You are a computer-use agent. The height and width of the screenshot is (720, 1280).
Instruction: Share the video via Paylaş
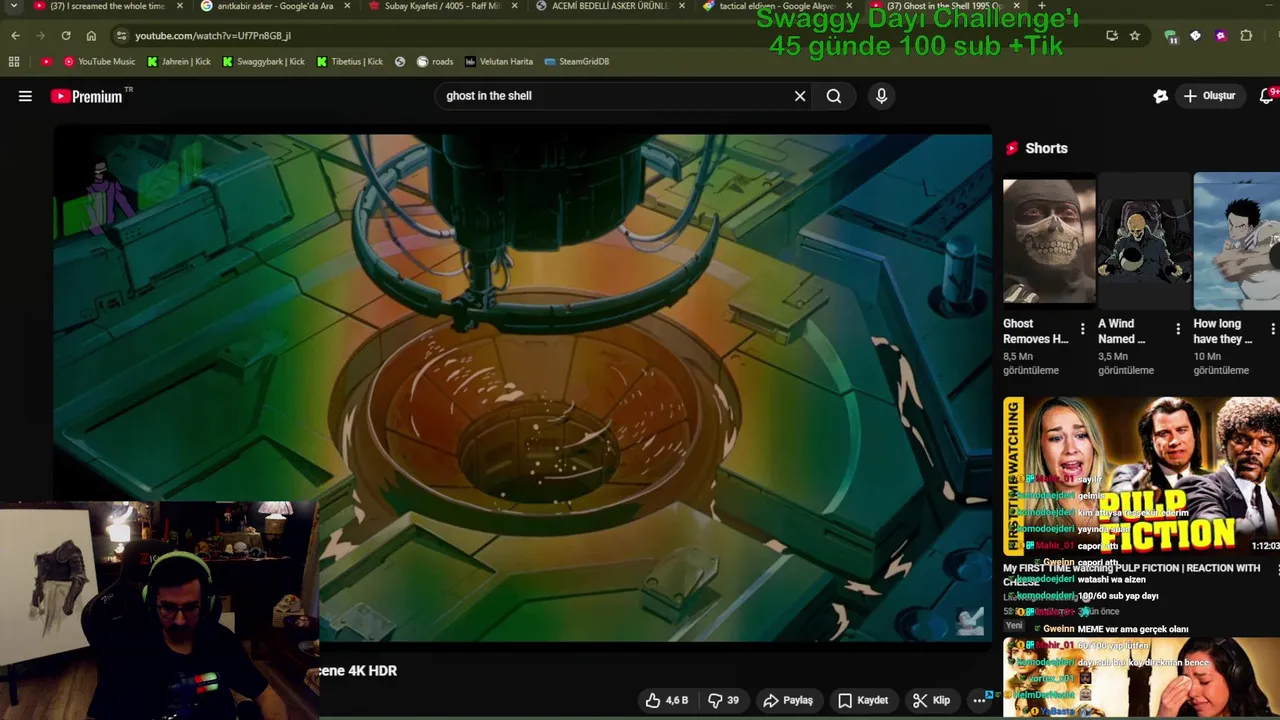tap(787, 700)
